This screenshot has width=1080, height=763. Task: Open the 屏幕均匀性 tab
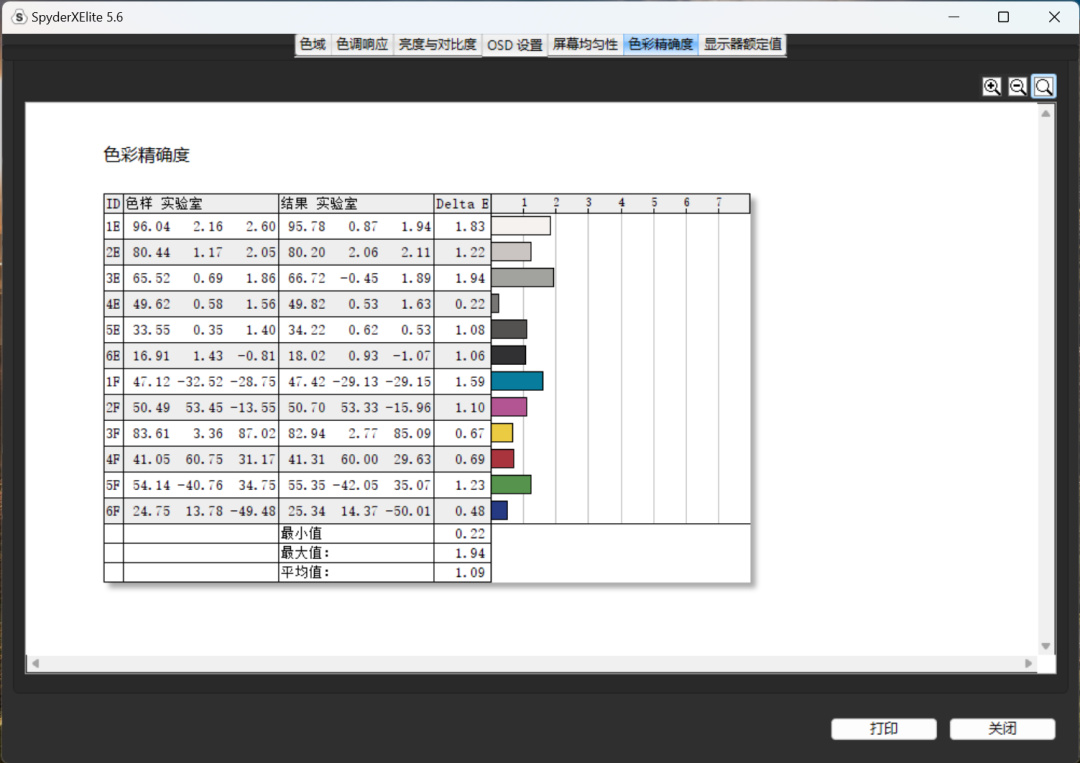pyautogui.click(x=585, y=45)
